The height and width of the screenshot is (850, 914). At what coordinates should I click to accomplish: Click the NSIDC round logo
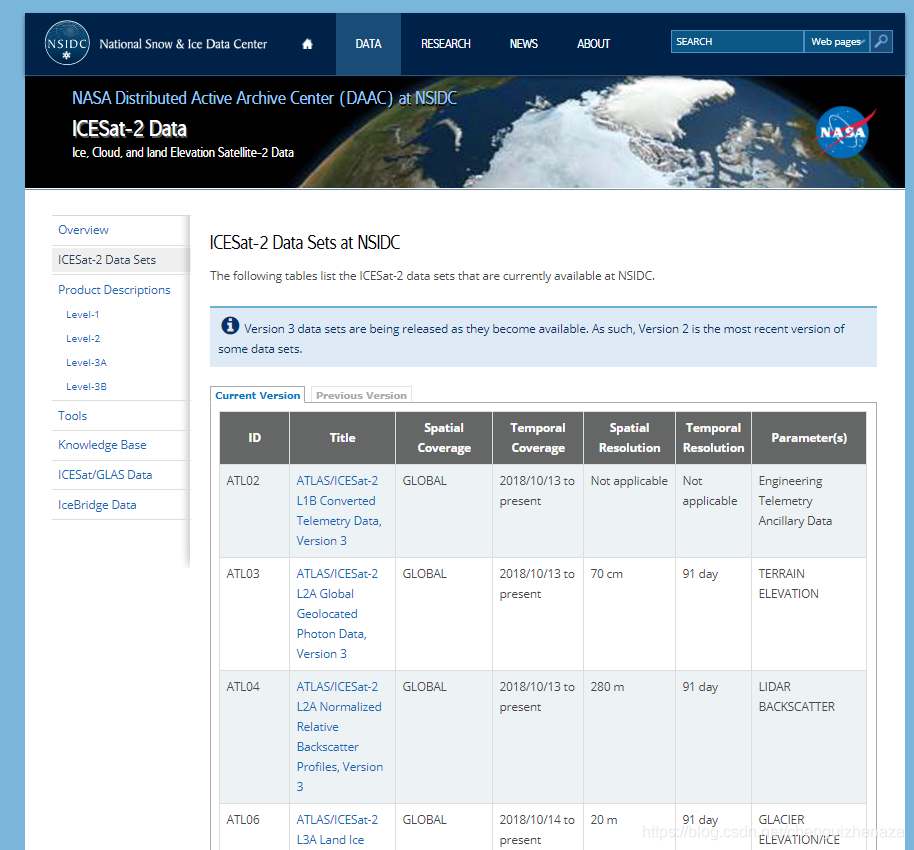click(x=67, y=43)
